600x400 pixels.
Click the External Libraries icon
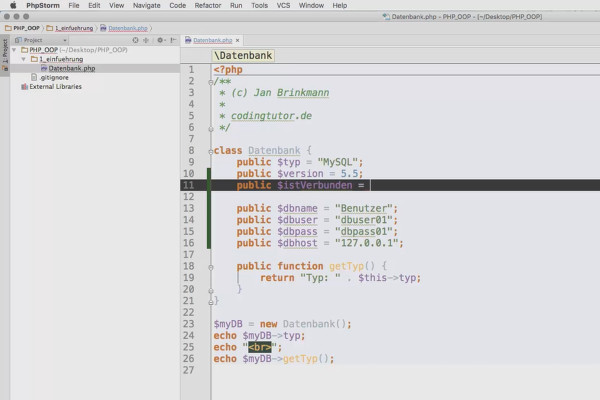click(x=24, y=87)
